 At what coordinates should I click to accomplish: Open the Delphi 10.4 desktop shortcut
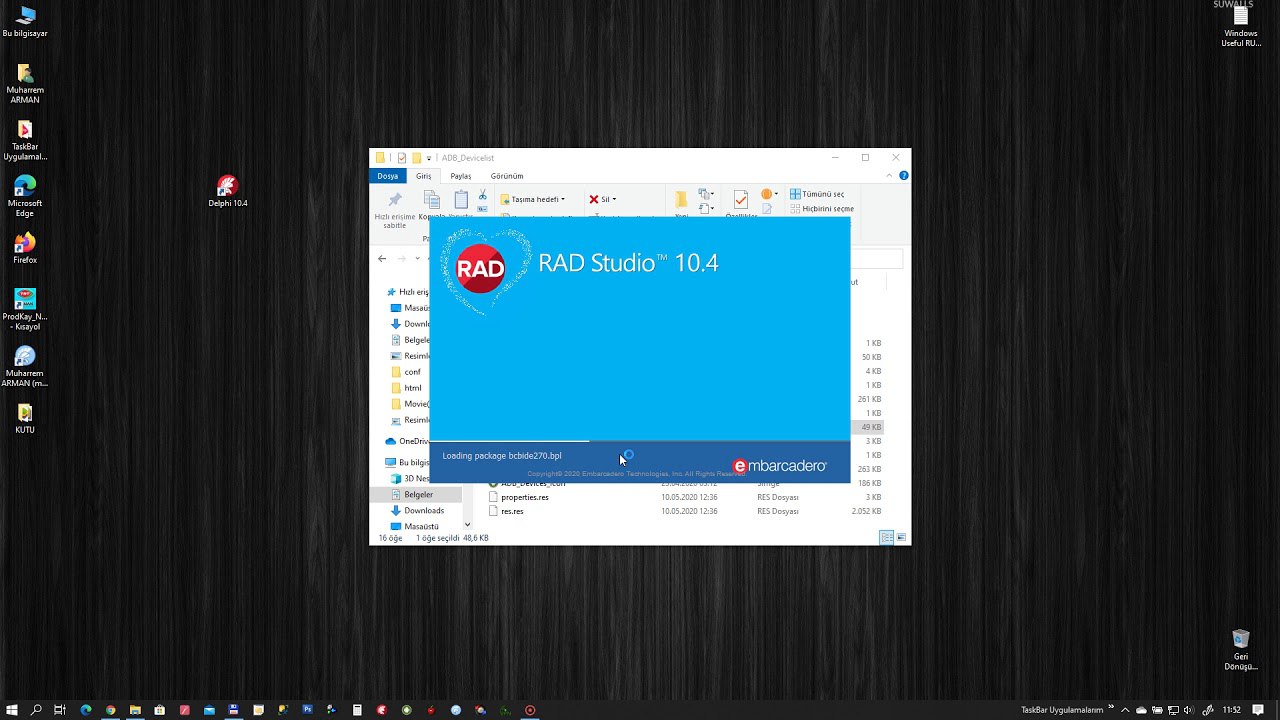pos(227,191)
